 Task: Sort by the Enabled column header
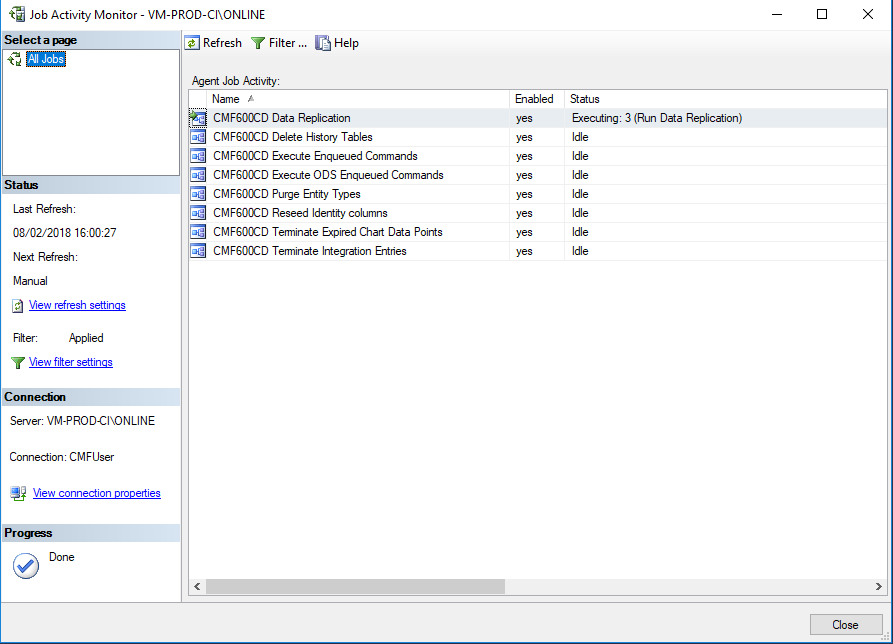[x=536, y=99]
